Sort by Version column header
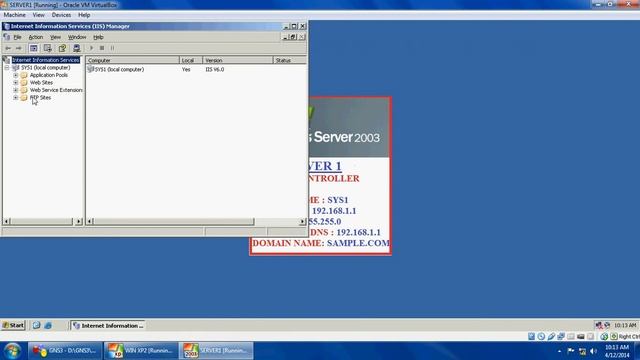Viewport: 640px width, 360px height. click(238, 60)
